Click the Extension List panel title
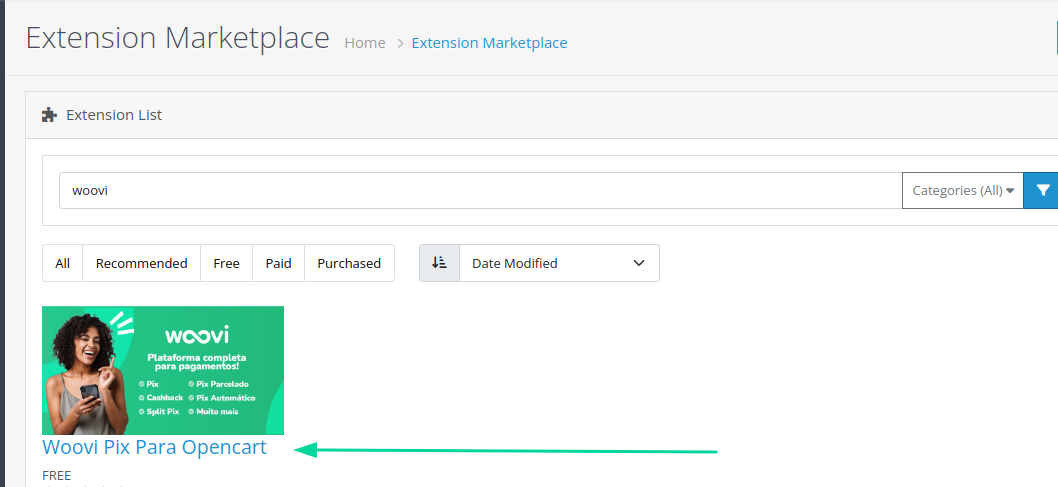This screenshot has width=1058, height=487. click(x=114, y=115)
